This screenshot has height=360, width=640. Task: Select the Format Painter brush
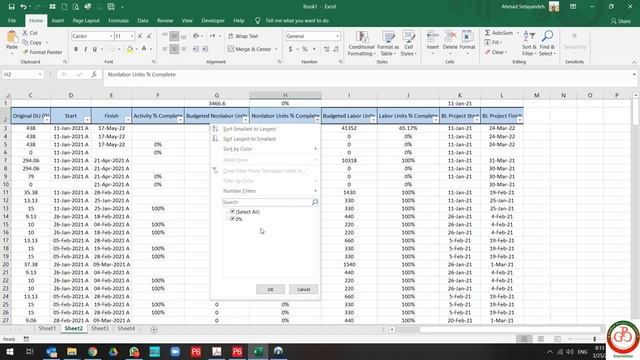point(43,52)
